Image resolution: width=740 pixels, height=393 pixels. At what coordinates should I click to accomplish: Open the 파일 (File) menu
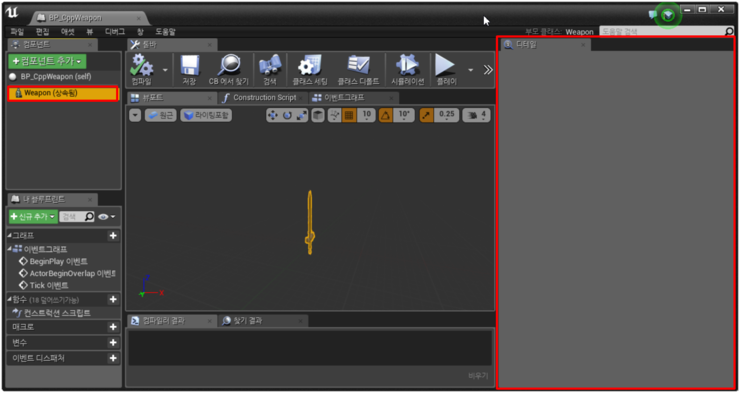(x=17, y=32)
